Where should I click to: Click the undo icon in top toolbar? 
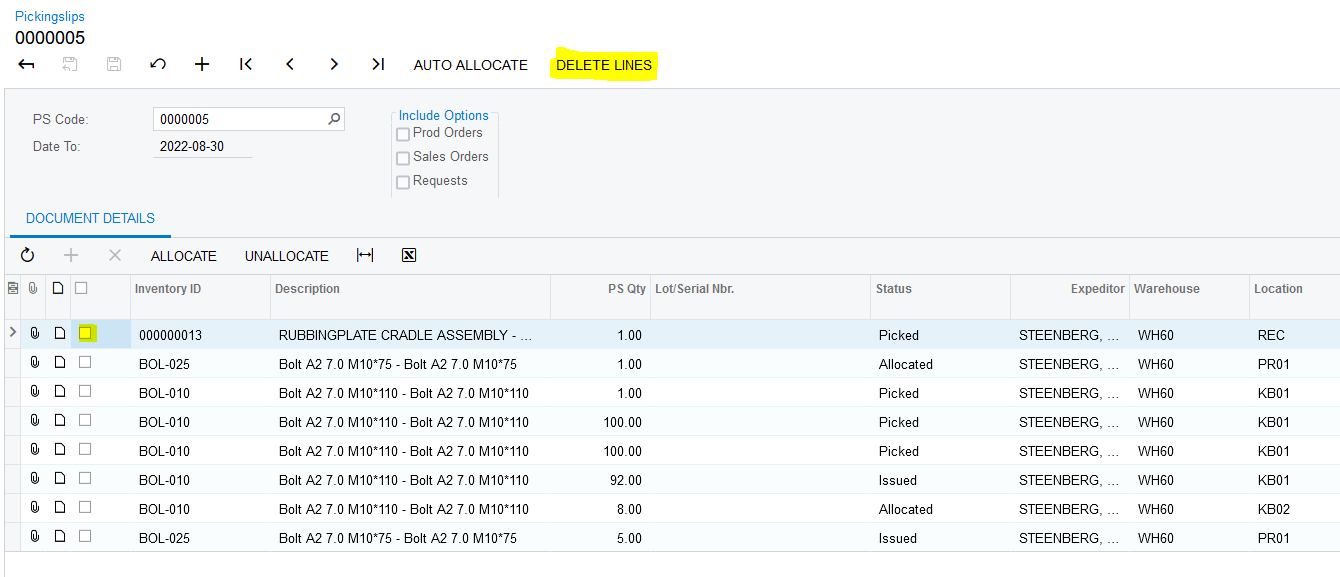point(158,64)
